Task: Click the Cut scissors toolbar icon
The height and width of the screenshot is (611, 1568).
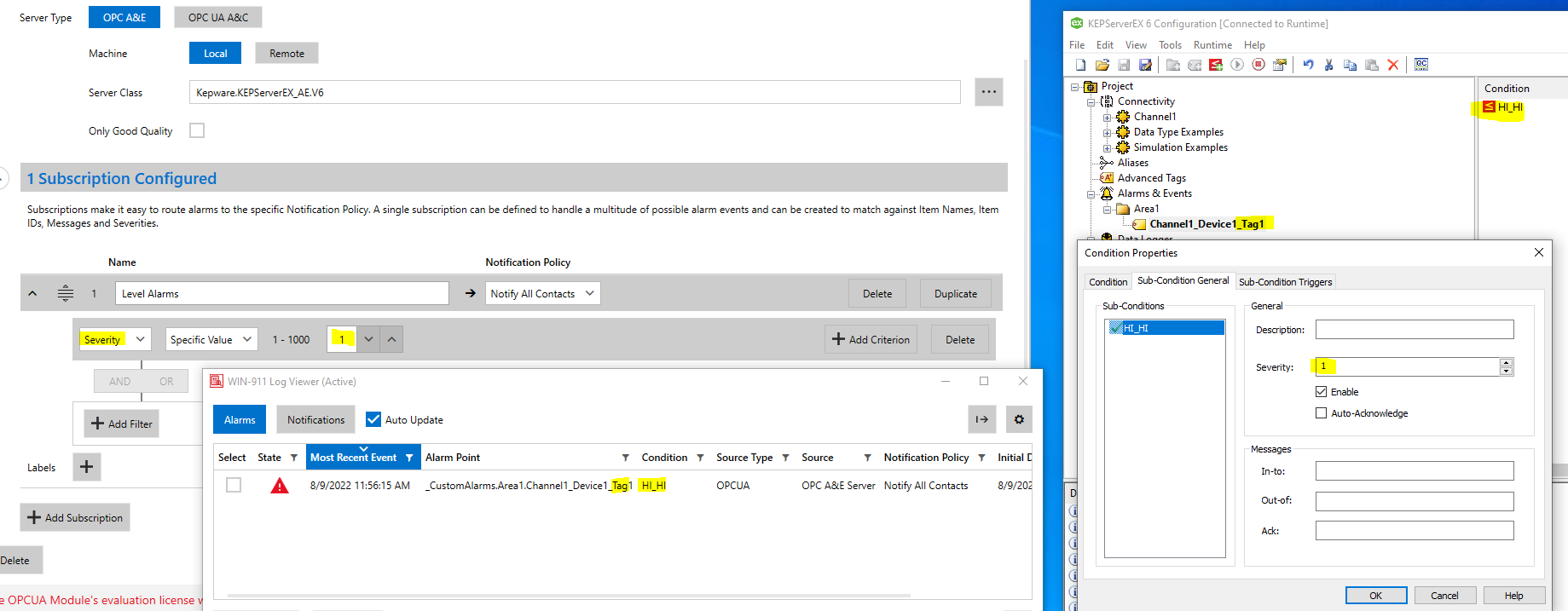Action: [1328, 65]
